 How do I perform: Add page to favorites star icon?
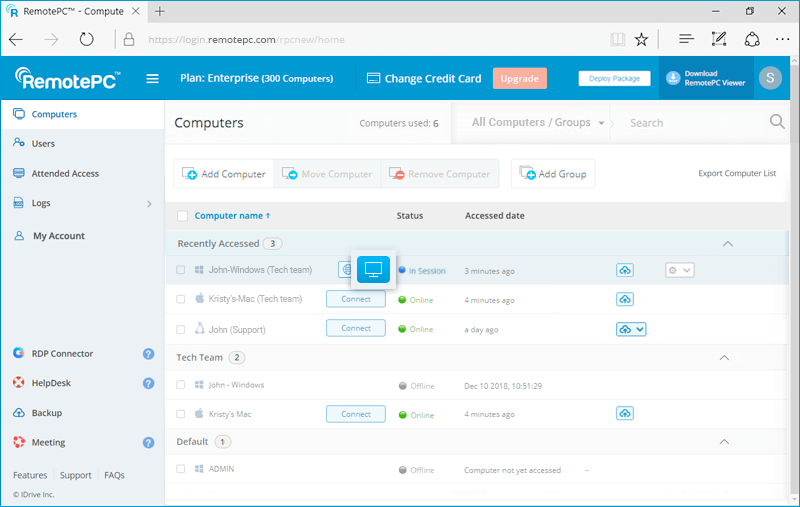tap(641, 39)
